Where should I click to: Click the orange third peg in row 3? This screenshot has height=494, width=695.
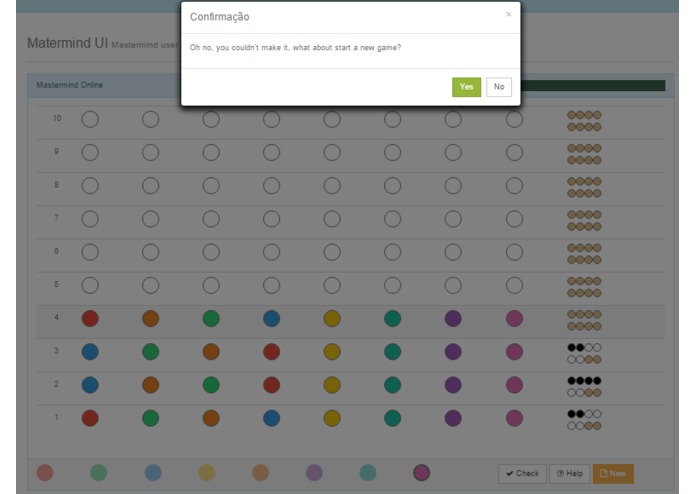211,352
